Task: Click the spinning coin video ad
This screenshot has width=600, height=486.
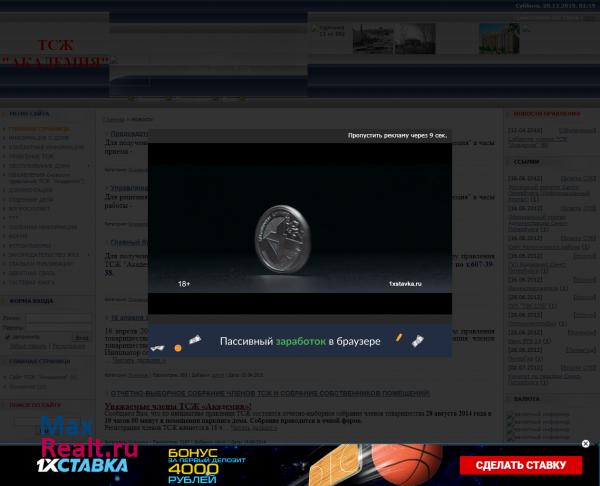Action: pos(300,228)
